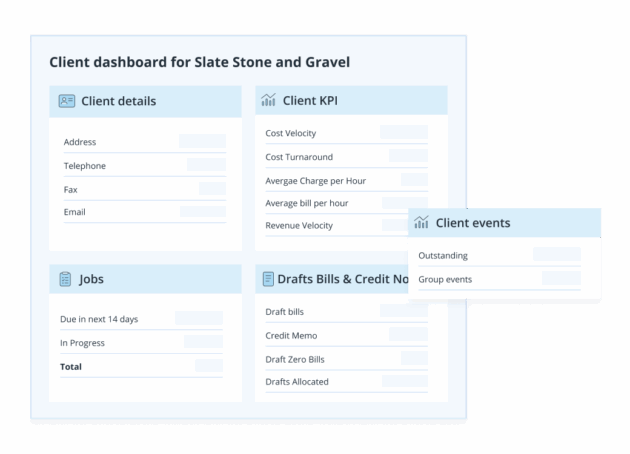Select the Drafts Allocated label

[297, 382]
